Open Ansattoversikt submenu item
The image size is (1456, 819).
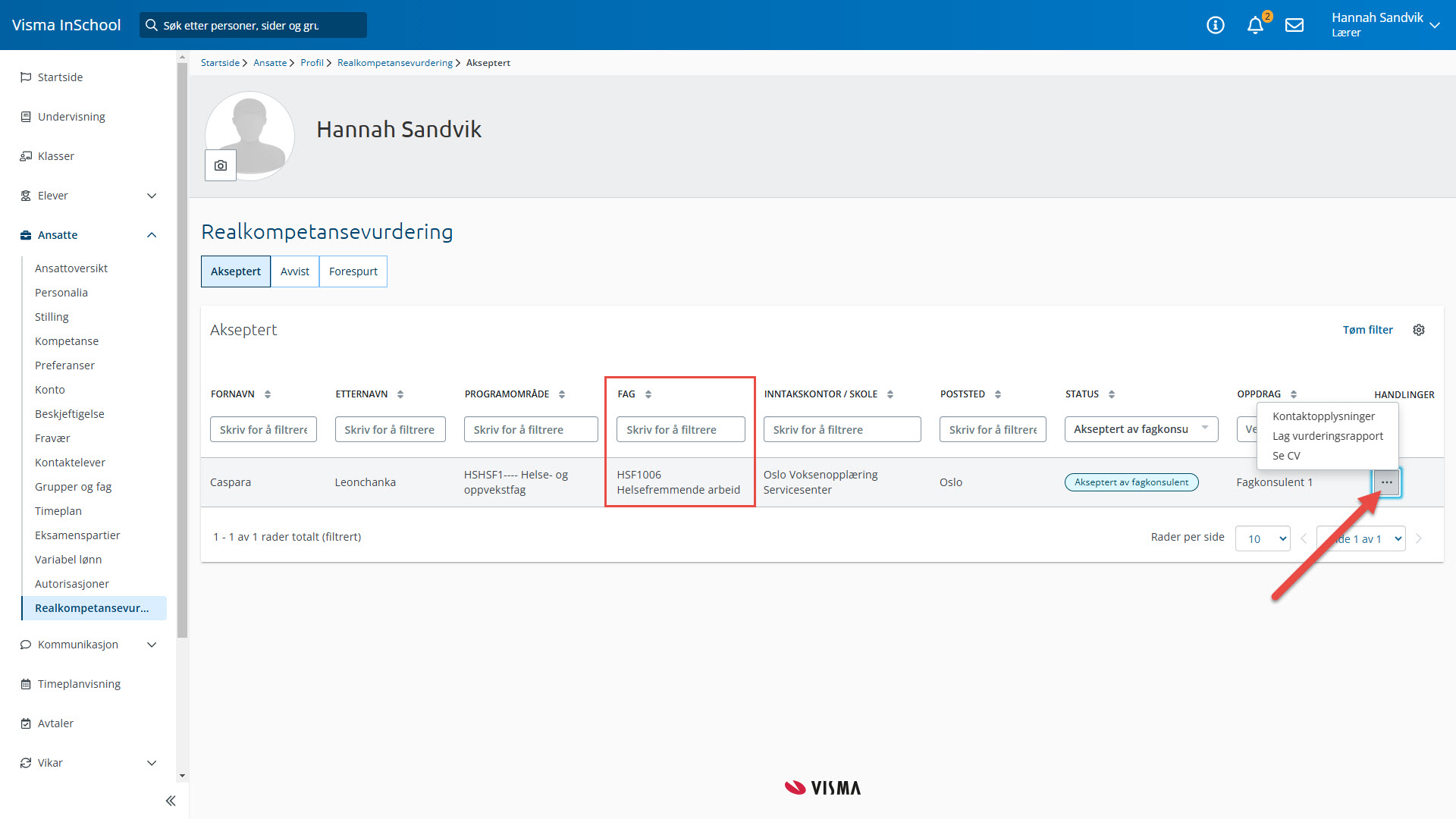pyautogui.click(x=71, y=268)
